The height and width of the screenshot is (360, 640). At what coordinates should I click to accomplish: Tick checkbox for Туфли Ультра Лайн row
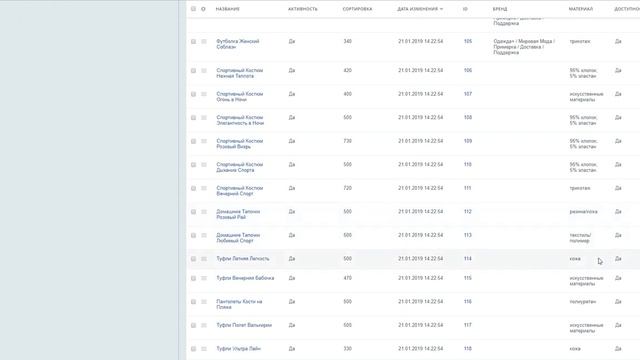193,349
